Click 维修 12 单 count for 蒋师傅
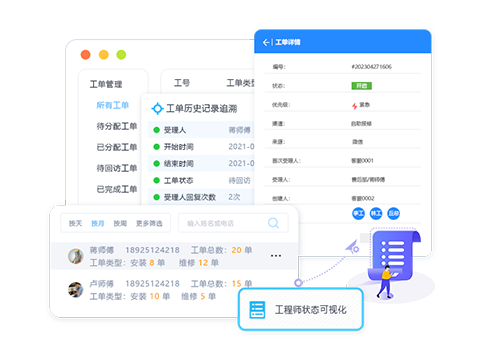480x360 pixels. 199,263
